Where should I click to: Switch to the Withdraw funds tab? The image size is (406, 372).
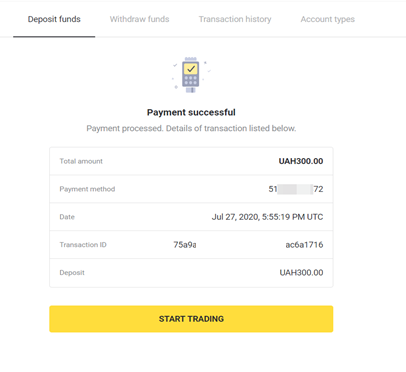click(139, 19)
